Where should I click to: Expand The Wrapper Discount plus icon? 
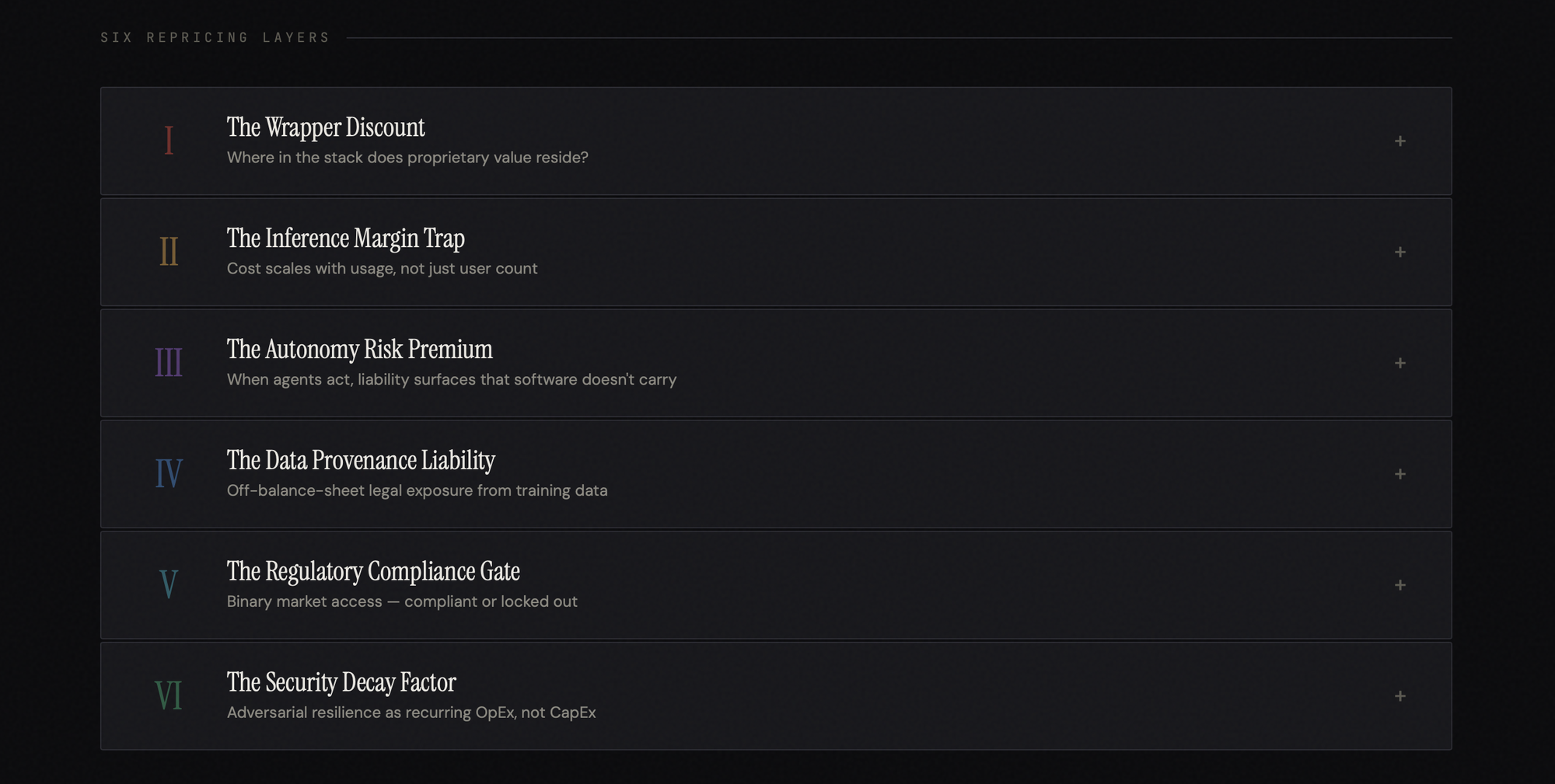pyautogui.click(x=1399, y=141)
